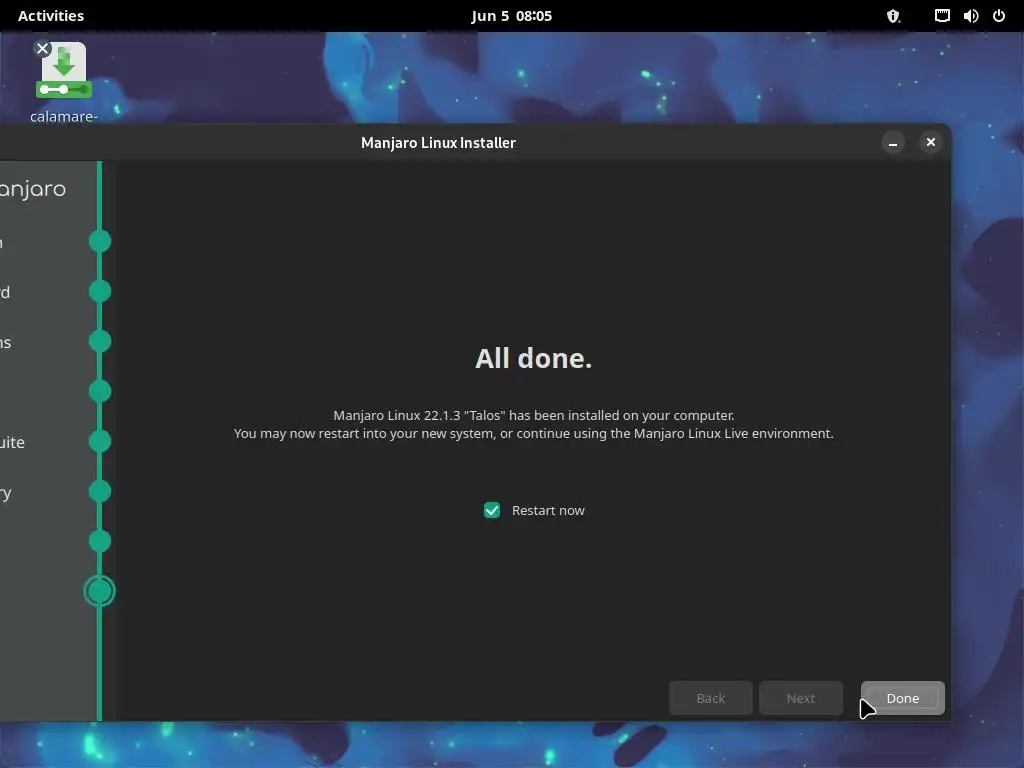Open the calamares installer desktop icon
Image resolution: width=1024 pixels, height=768 pixels.
point(63,83)
